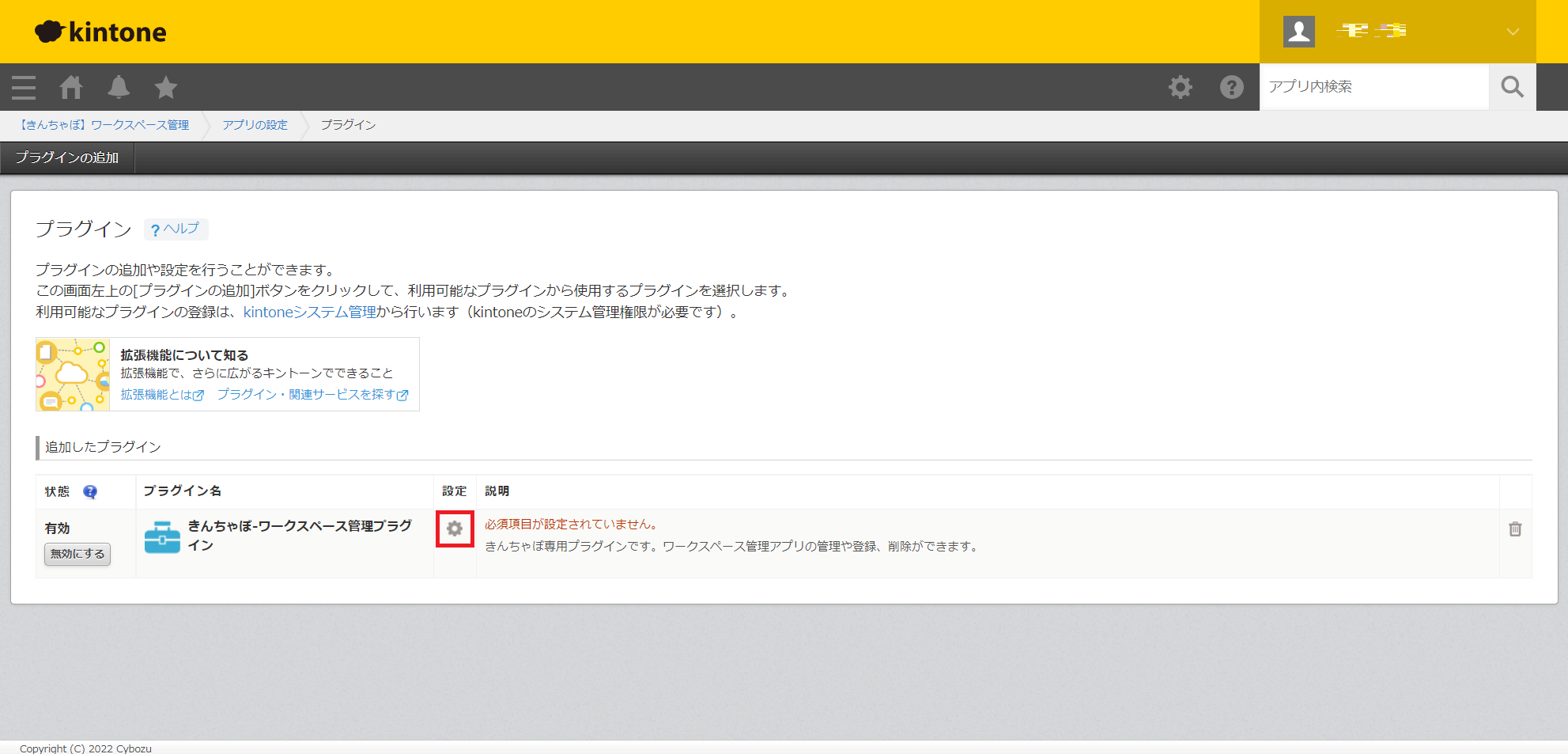Screen dimensions: 1568x754
Task: Expand the user account dropdown
Action: [x=1512, y=32]
